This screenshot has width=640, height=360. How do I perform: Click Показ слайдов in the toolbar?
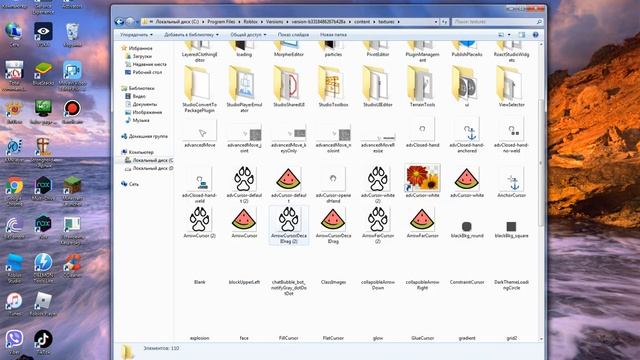point(293,35)
